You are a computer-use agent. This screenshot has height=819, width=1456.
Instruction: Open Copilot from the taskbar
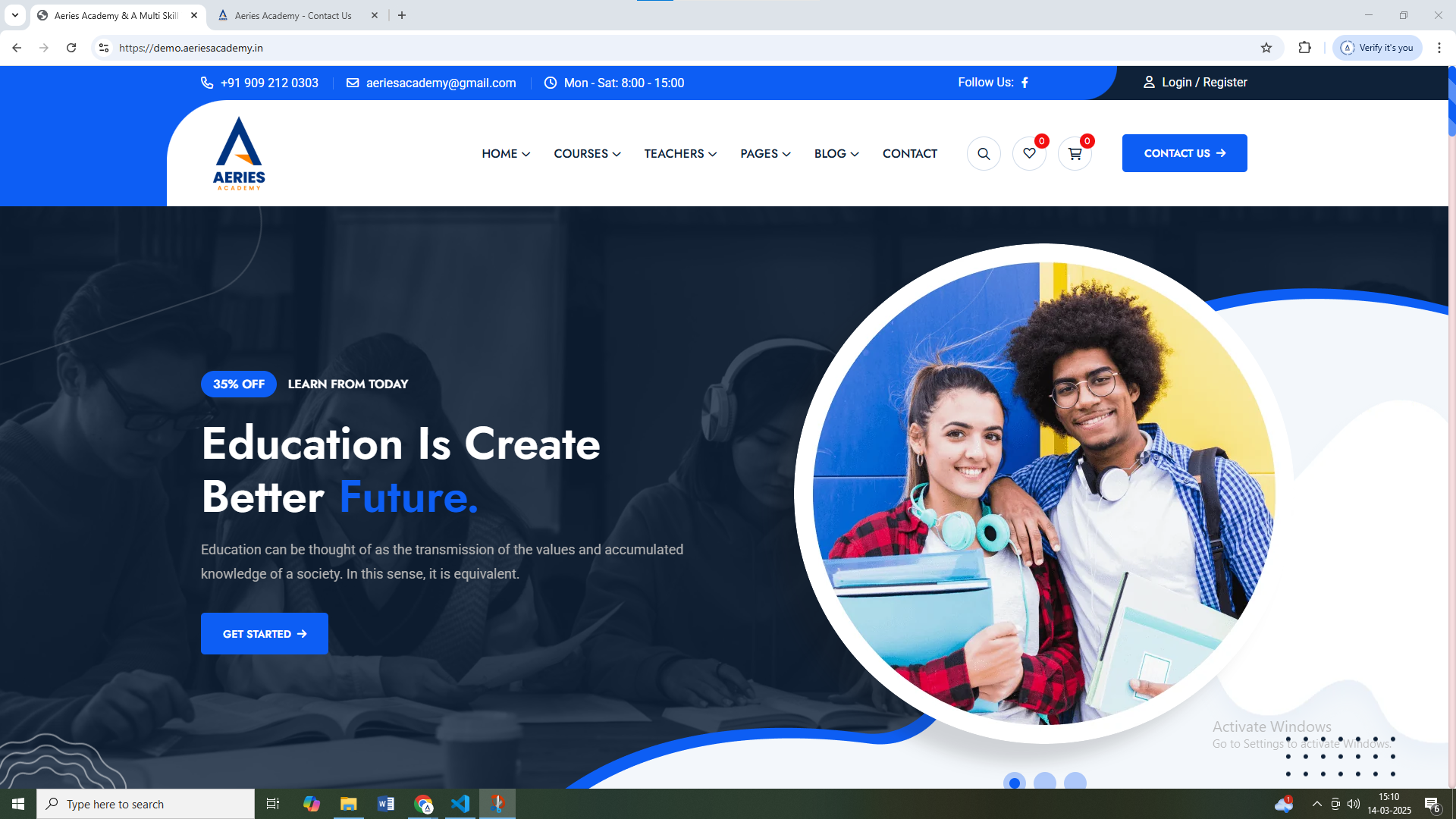(x=312, y=804)
